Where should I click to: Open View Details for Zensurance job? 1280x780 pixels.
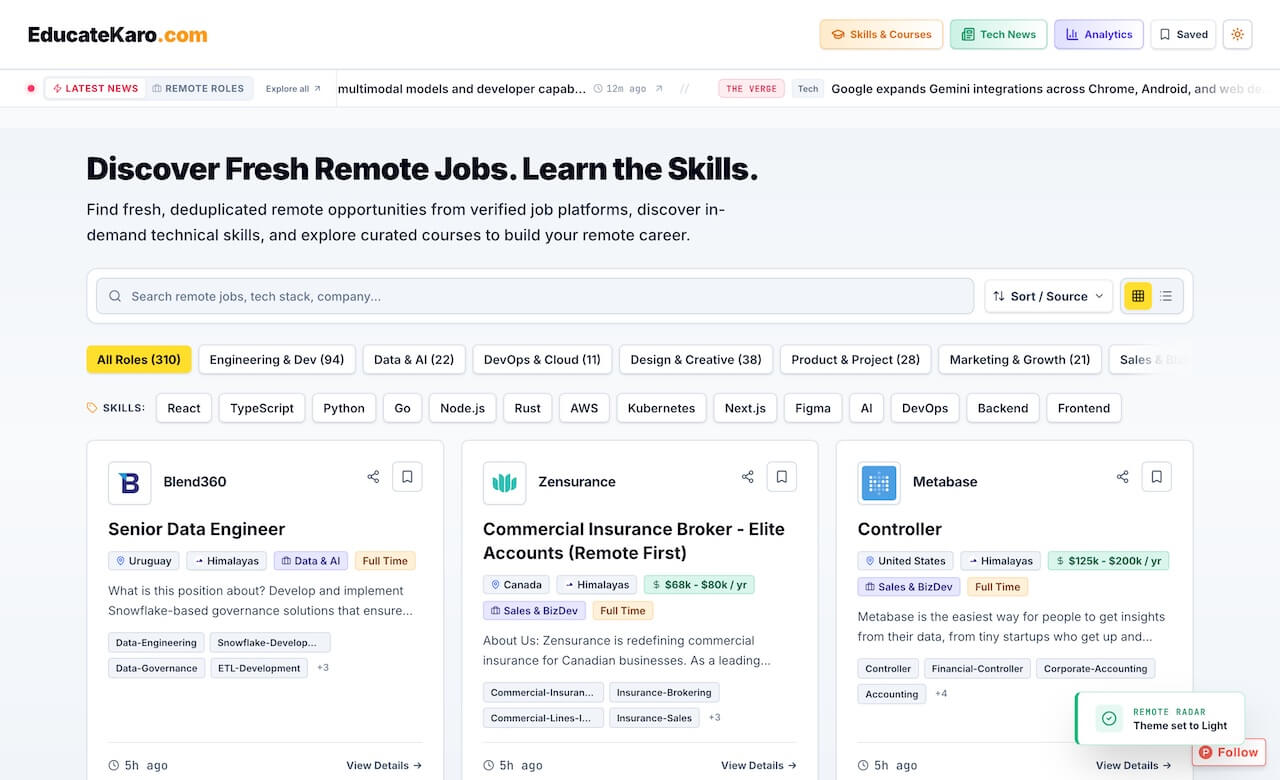point(759,766)
